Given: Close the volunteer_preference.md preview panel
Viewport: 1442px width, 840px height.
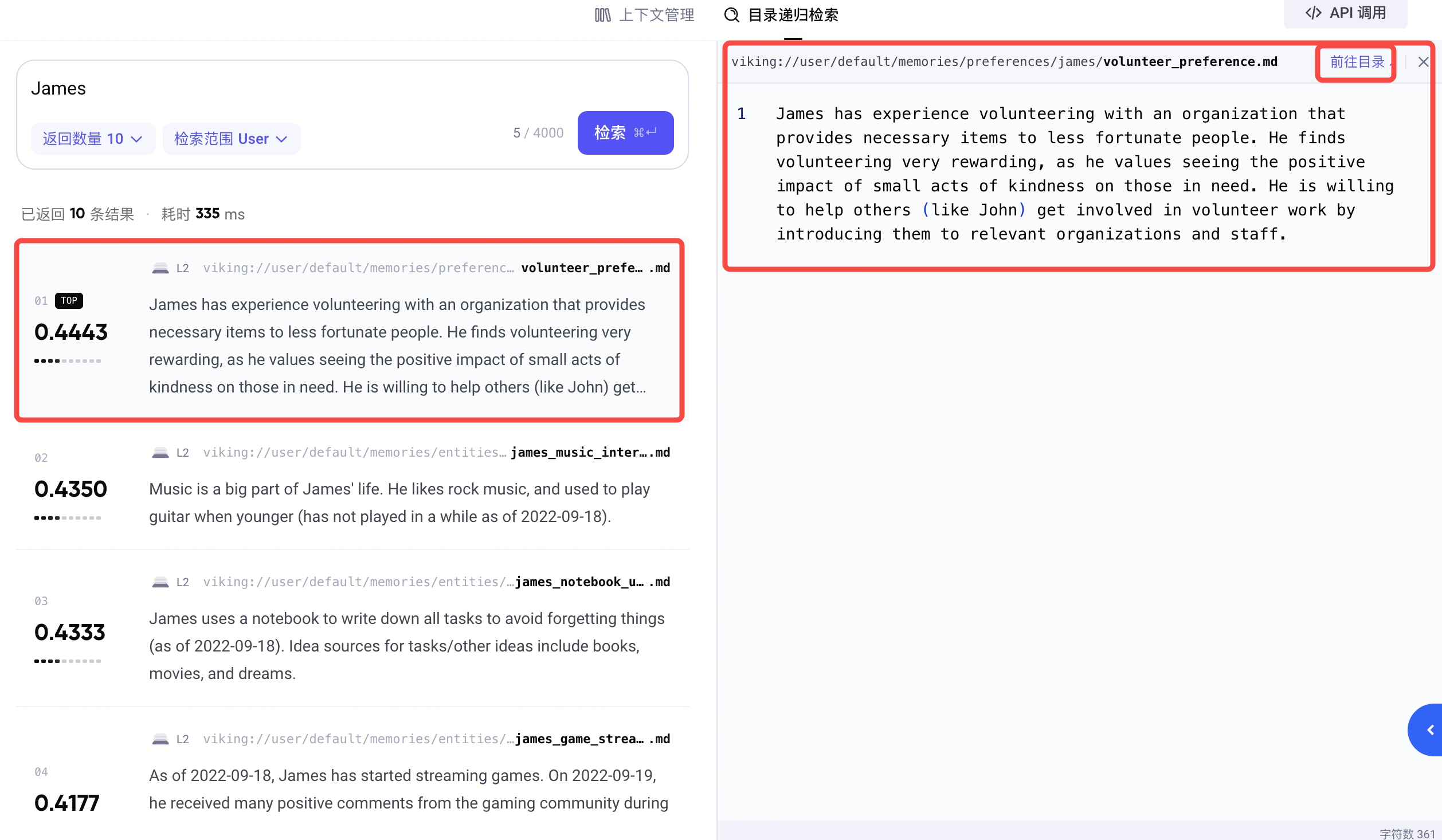Looking at the screenshot, I should tap(1423, 62).
